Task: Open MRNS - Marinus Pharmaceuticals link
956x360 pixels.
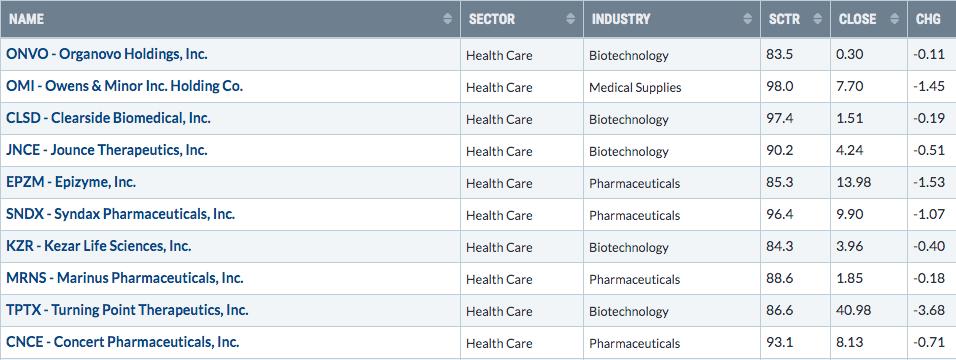Action: tap(125, 278)
